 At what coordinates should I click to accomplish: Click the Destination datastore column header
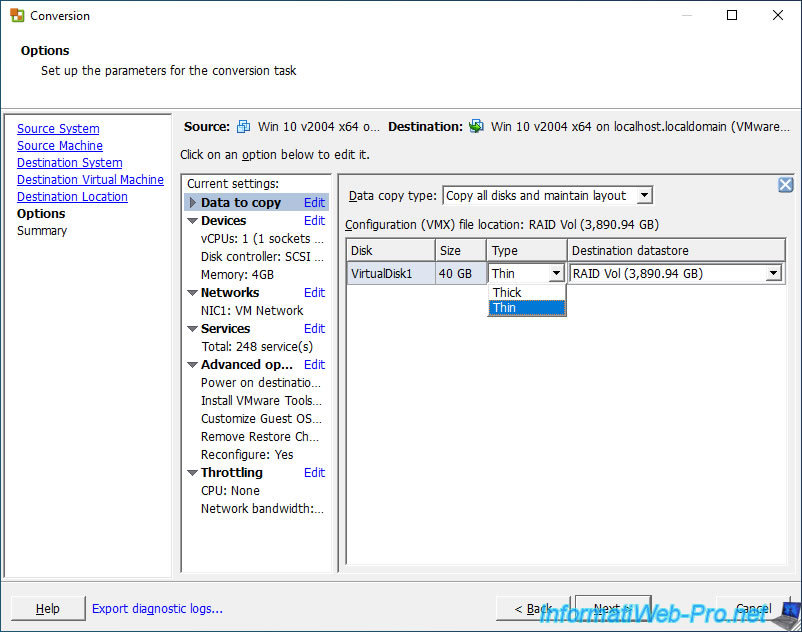click(x=676, y=251)
